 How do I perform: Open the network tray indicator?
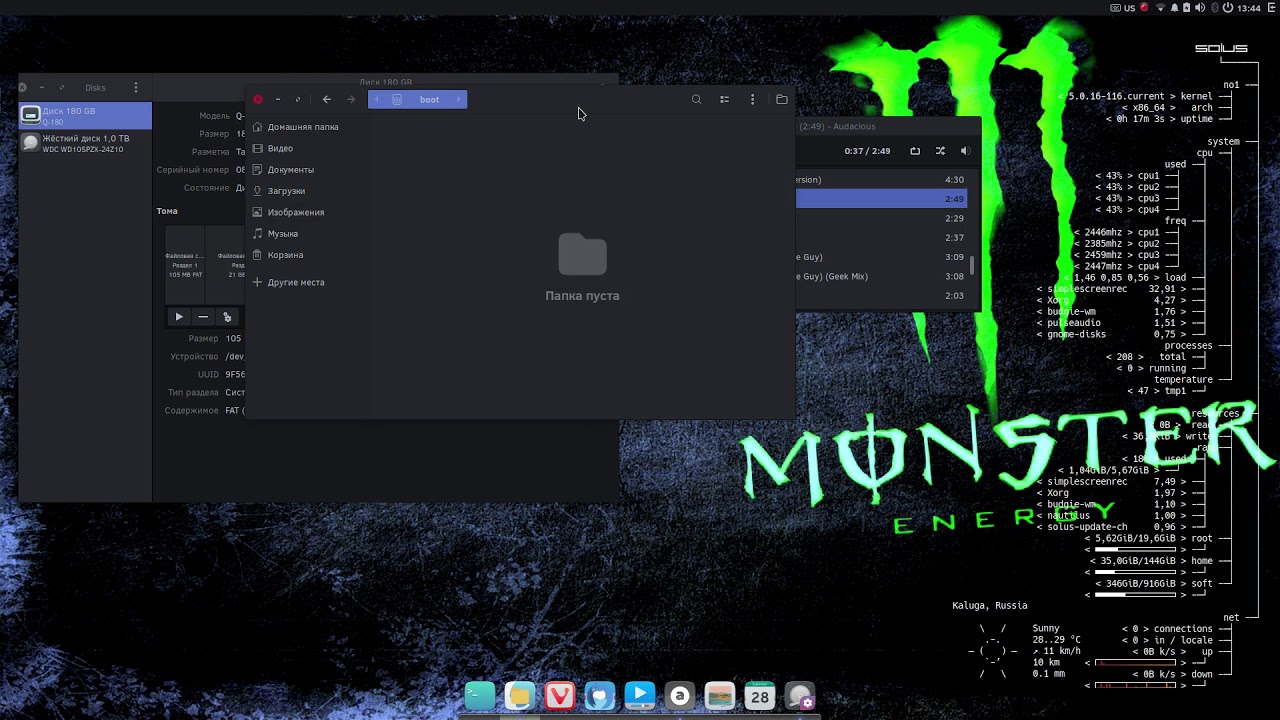pos(1161,8)
